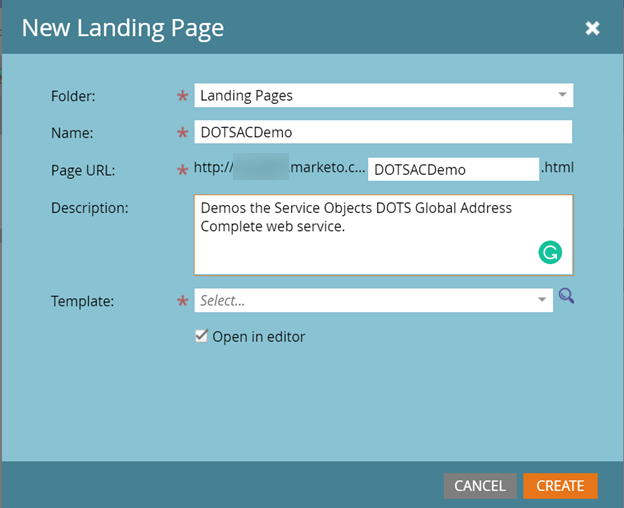The width and height of the screenshot is (624, 508).
Task: Click the Open in editor label text
Action: point(259,337)
